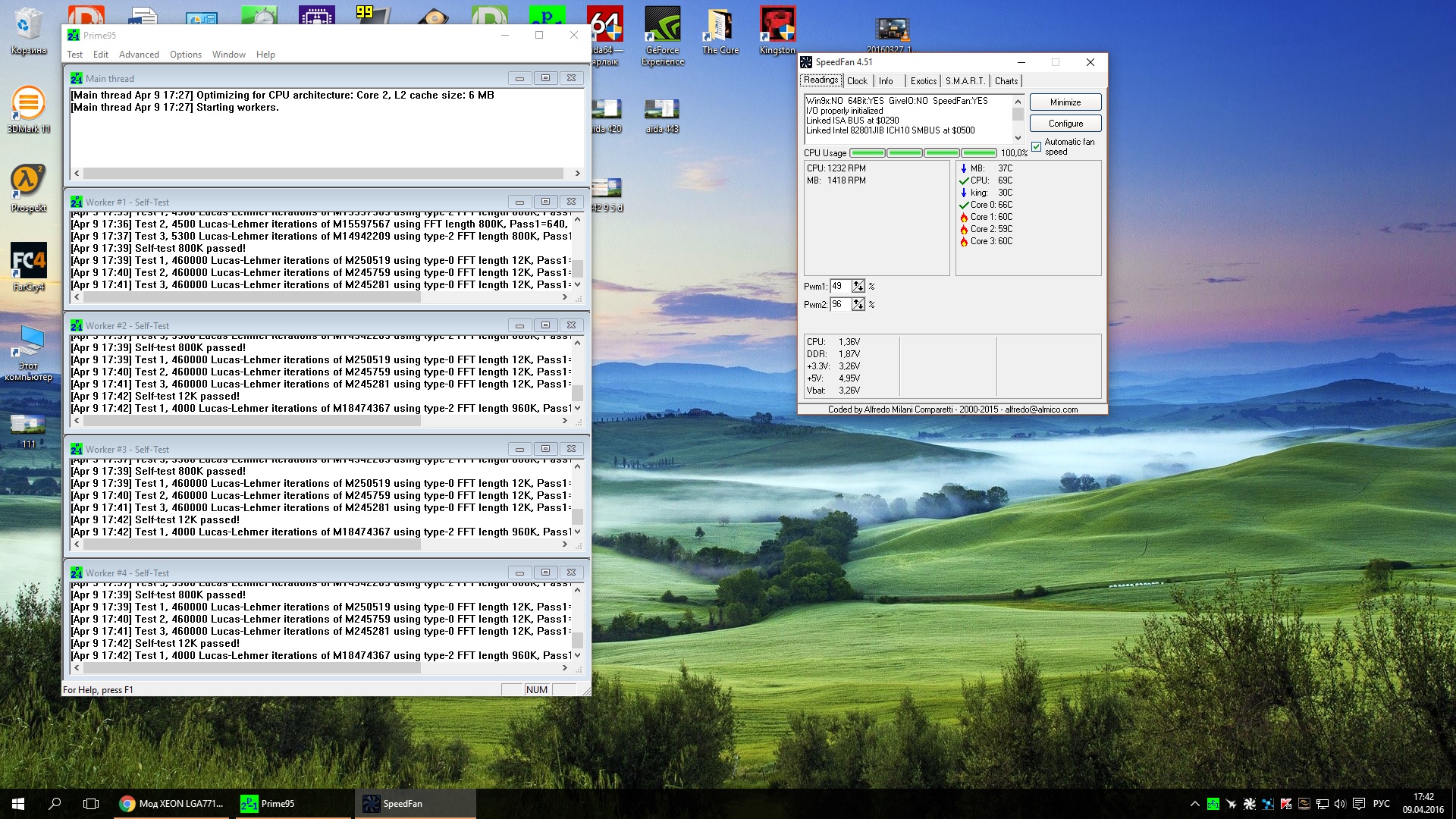
Task: Click SpeedFan Minimize button
Action: point(1065,102)
